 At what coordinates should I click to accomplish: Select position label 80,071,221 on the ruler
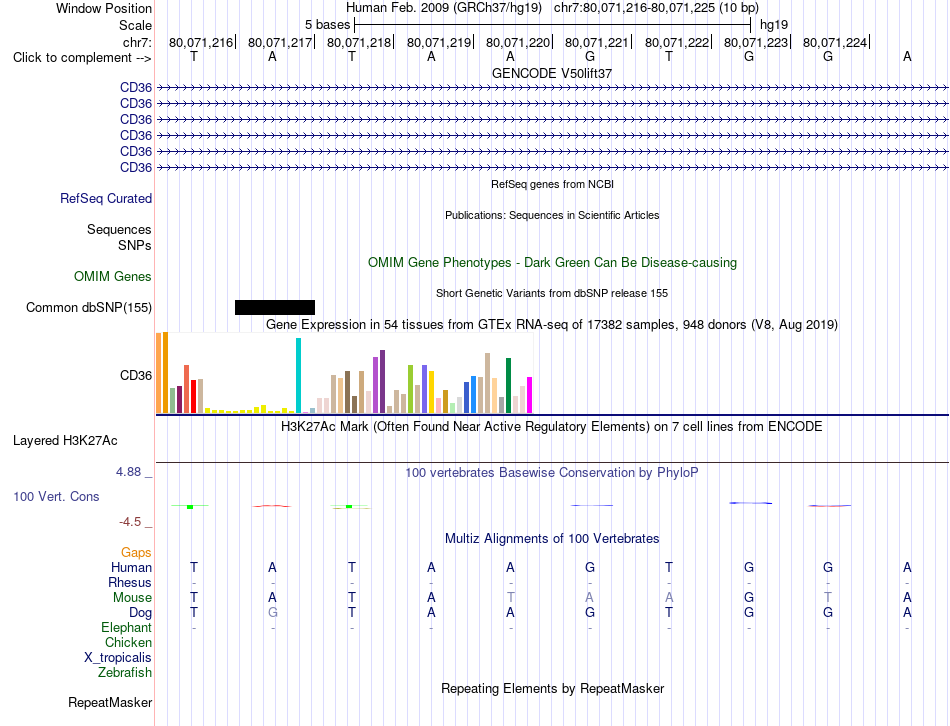[x=597, y=42]
